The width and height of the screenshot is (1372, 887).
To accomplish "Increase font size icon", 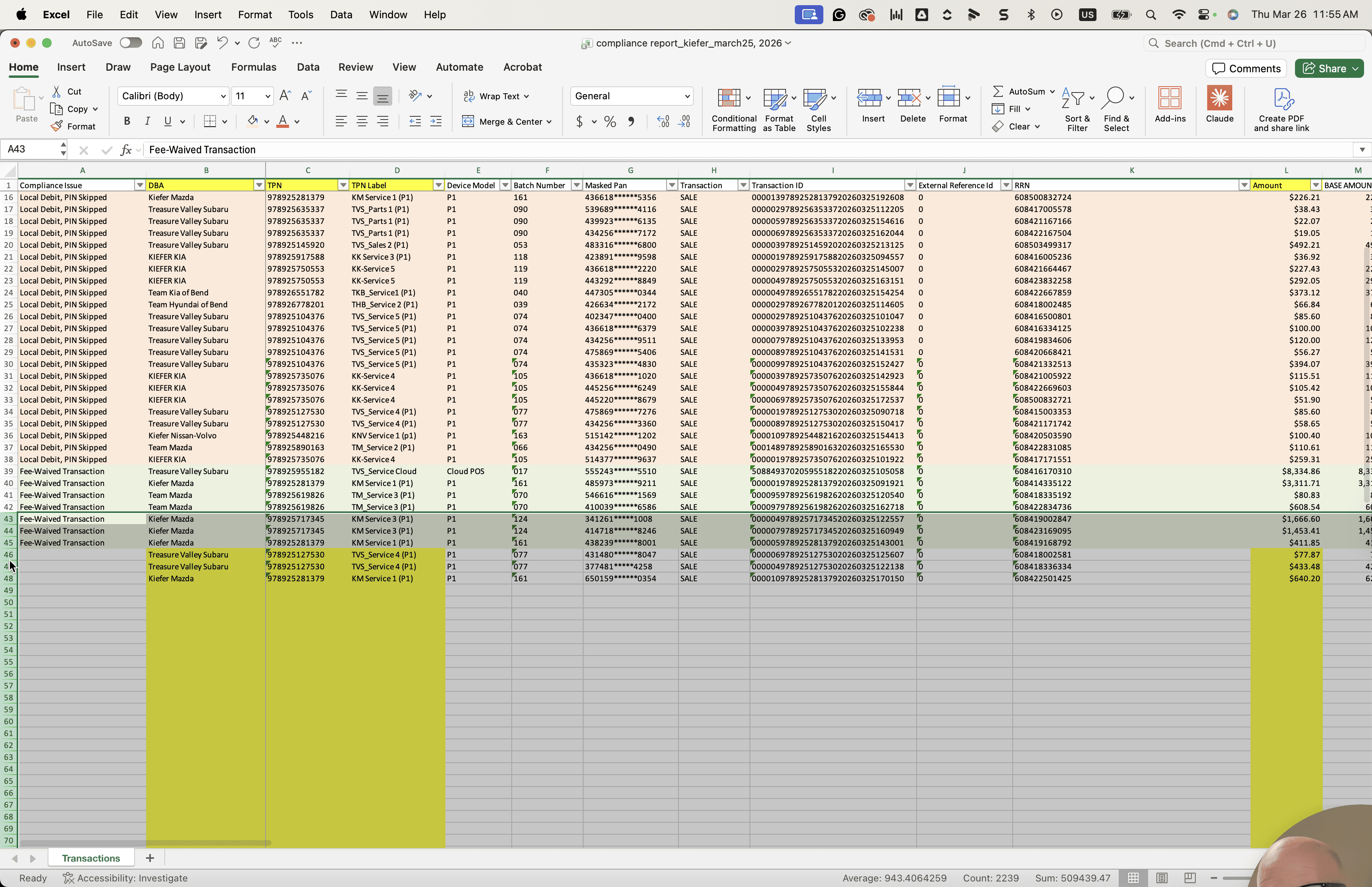I will click(285, 96).
